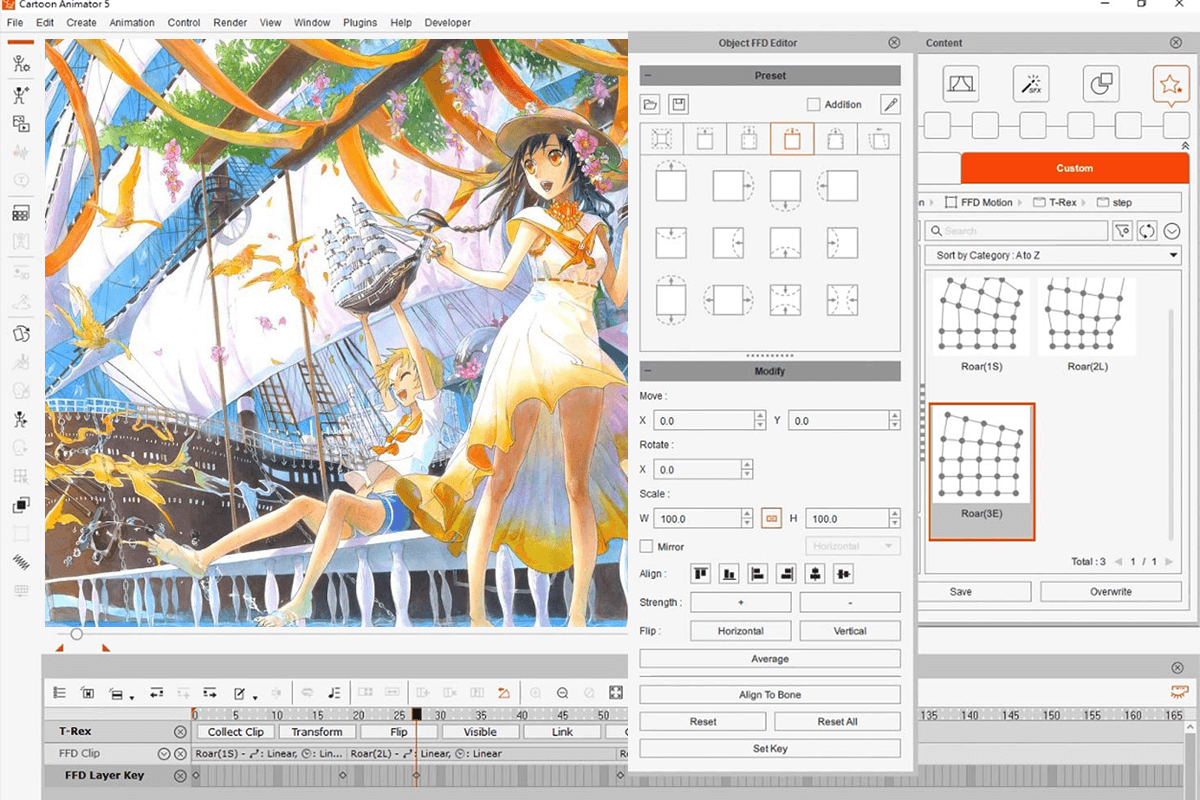Click the filter icon beside the search bar
The height and width of the screenshot is (800, 1200).
pos(1122,230)
